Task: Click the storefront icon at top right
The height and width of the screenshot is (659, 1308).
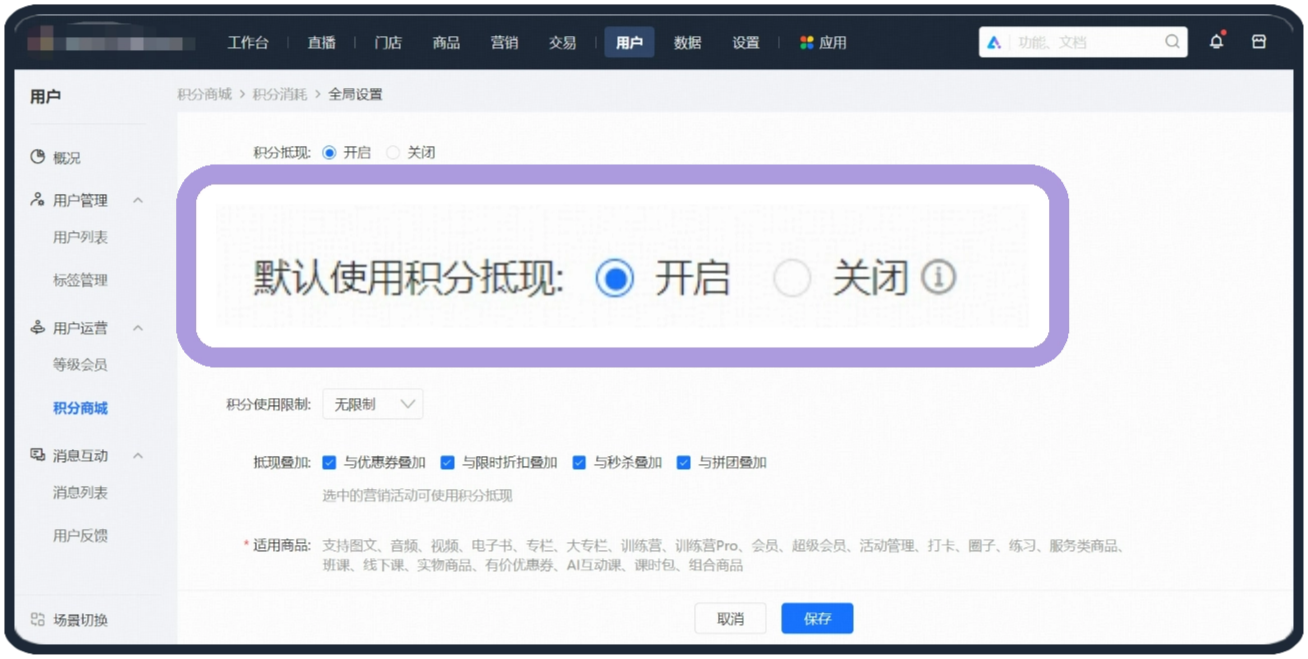Action: click(x=1259, y=41)
